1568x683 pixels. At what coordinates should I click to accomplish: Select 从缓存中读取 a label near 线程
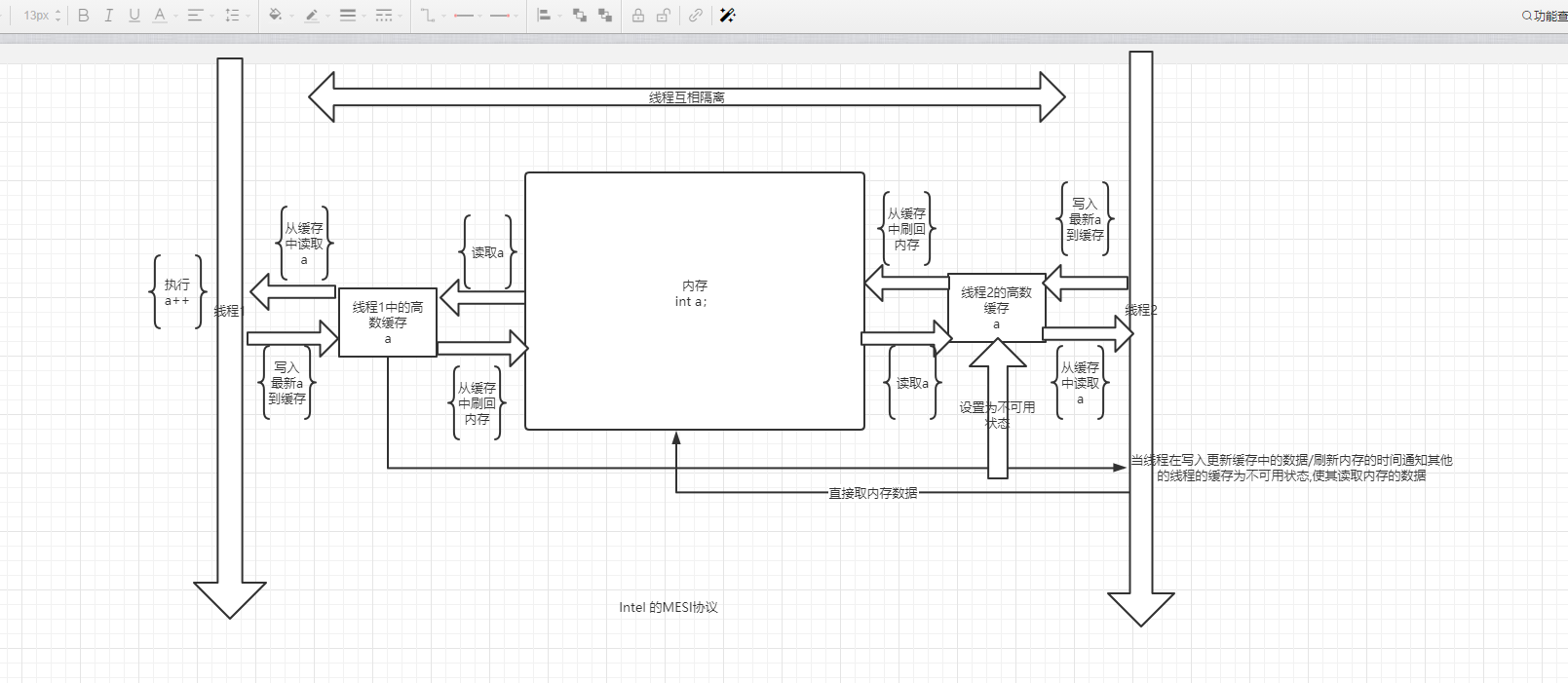point(304,244)
